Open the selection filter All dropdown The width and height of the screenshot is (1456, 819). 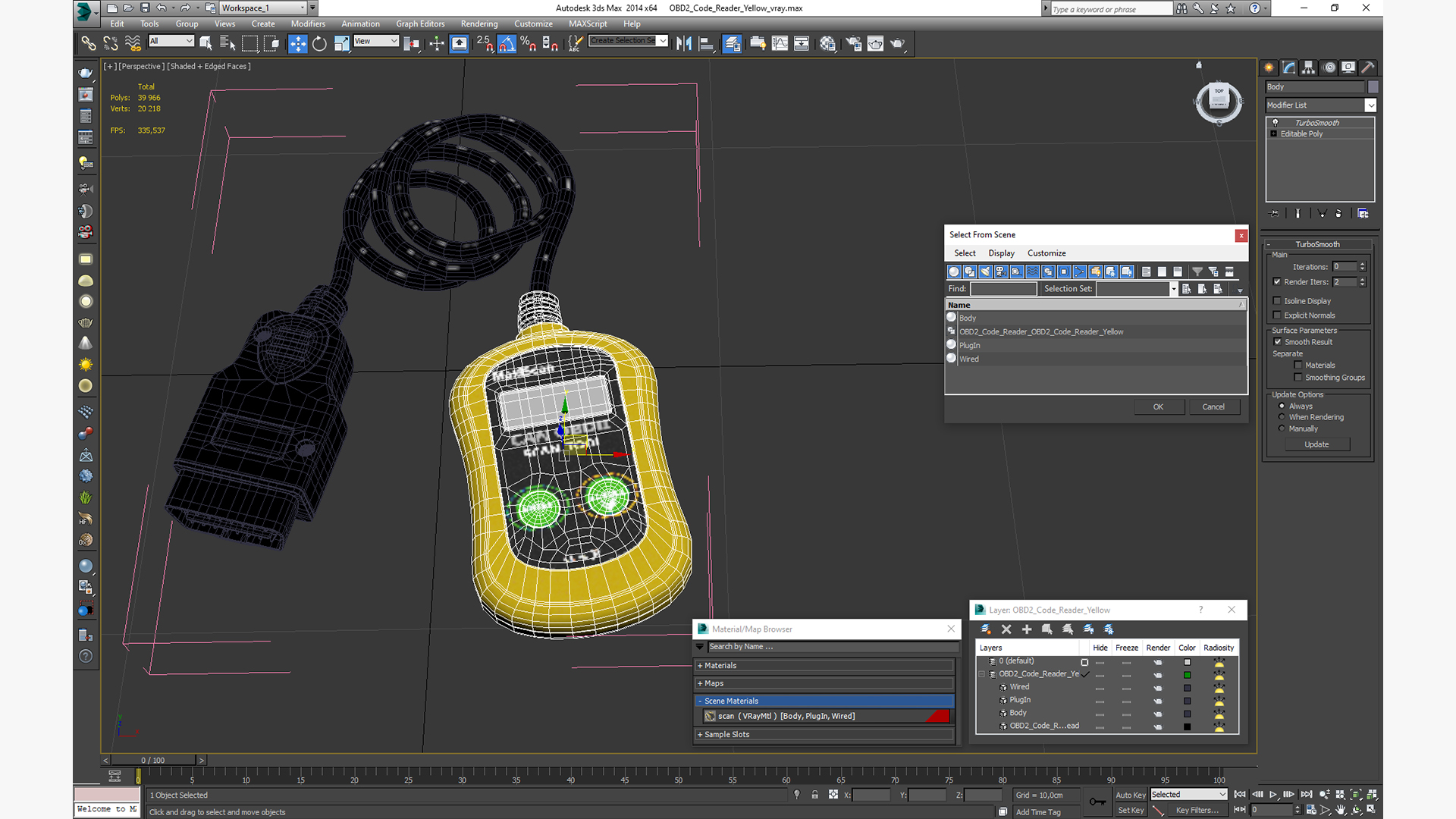tap(171, 41)
